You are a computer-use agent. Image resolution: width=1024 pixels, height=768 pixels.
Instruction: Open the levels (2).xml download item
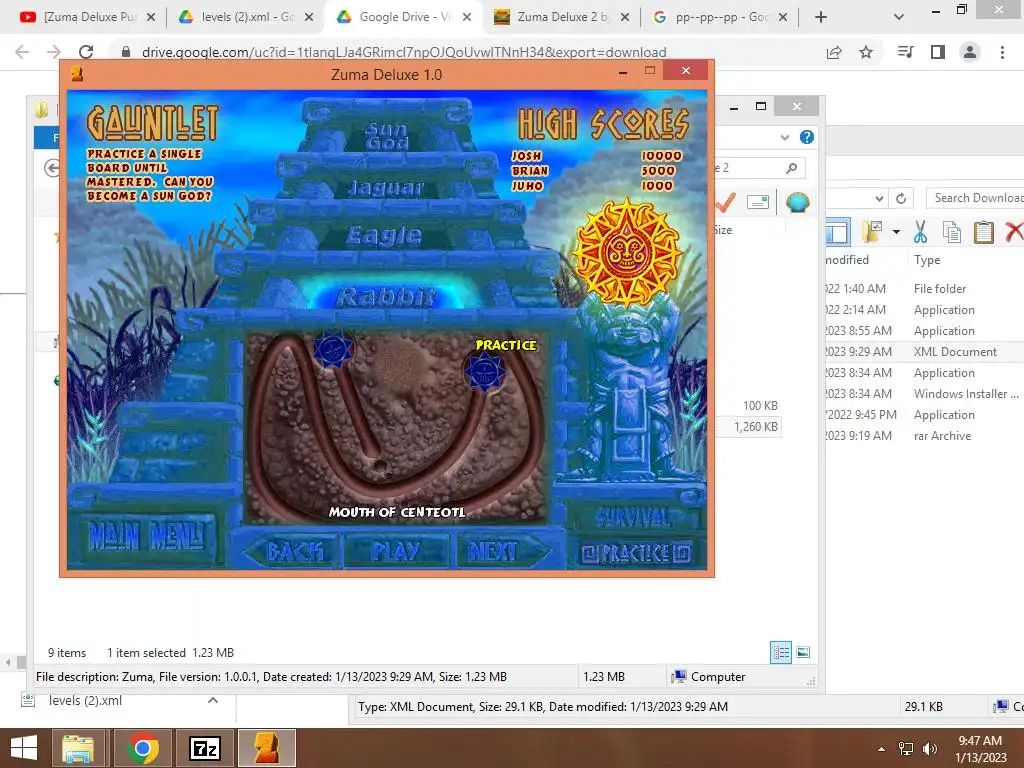click(85, 701)
